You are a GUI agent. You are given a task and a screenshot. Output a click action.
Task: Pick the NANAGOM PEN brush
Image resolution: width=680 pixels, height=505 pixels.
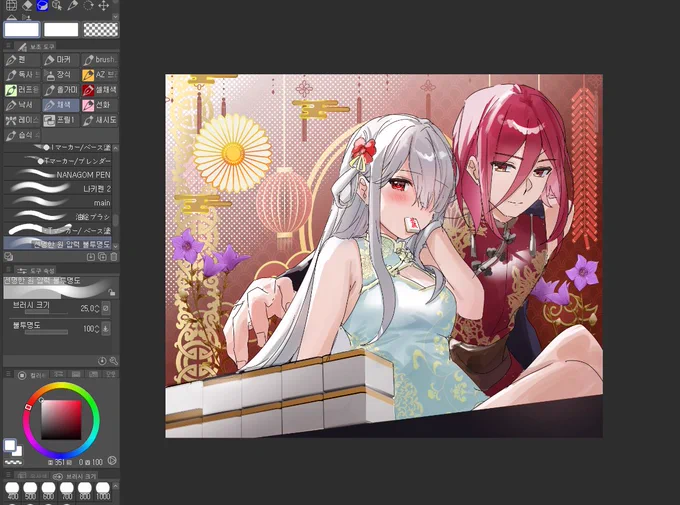[57, 175]
